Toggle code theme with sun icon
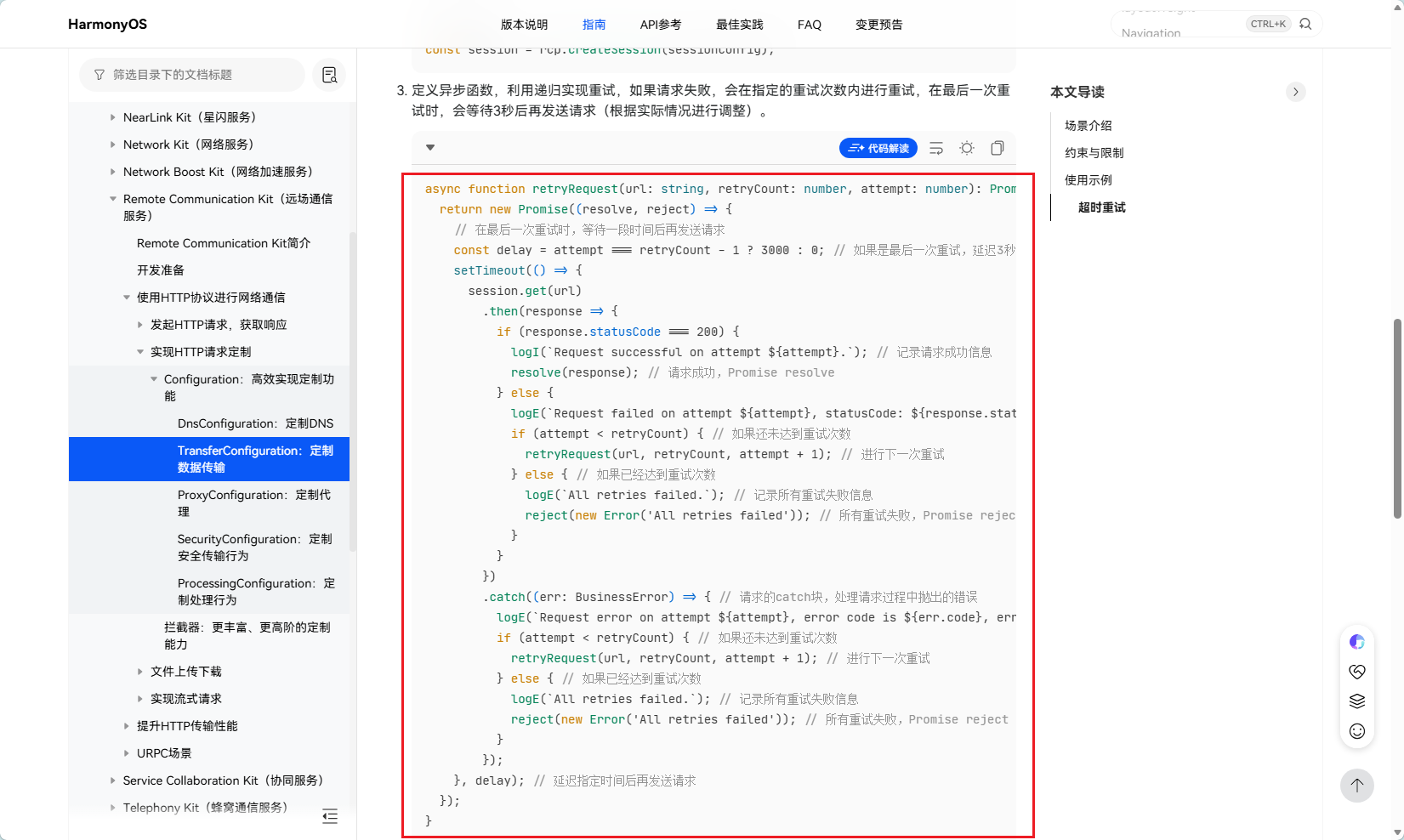 pos(967,148)
